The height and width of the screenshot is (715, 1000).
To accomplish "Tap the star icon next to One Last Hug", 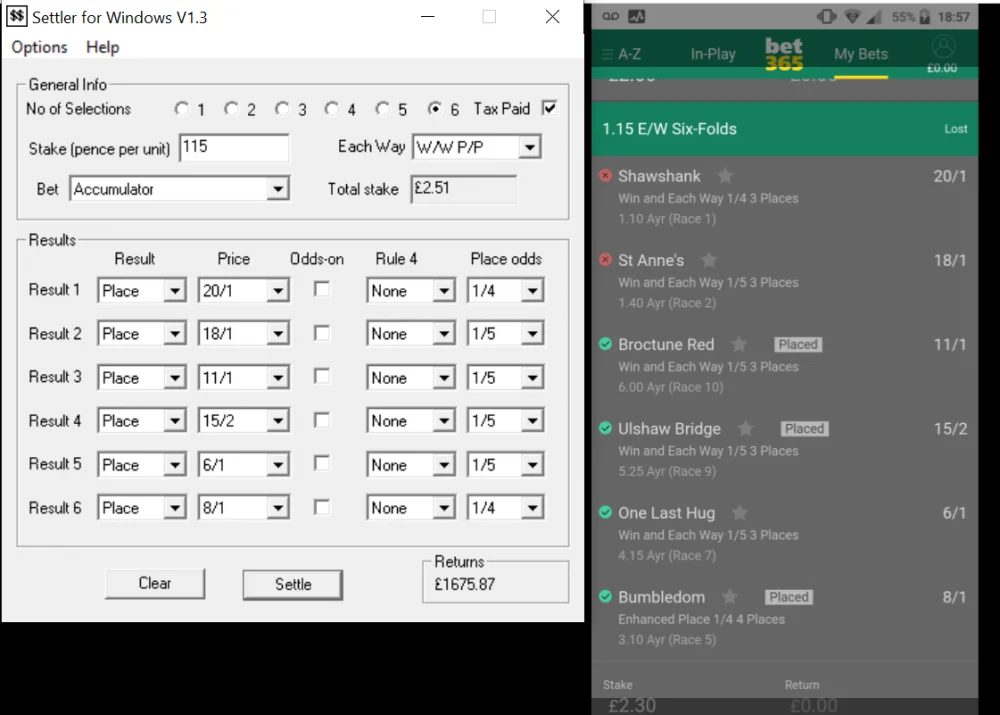I will click(x=740, y=512).
